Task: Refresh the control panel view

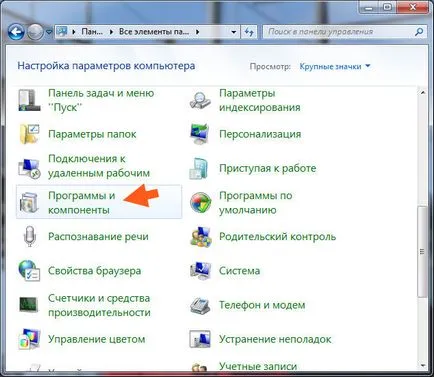Action: 249,32
